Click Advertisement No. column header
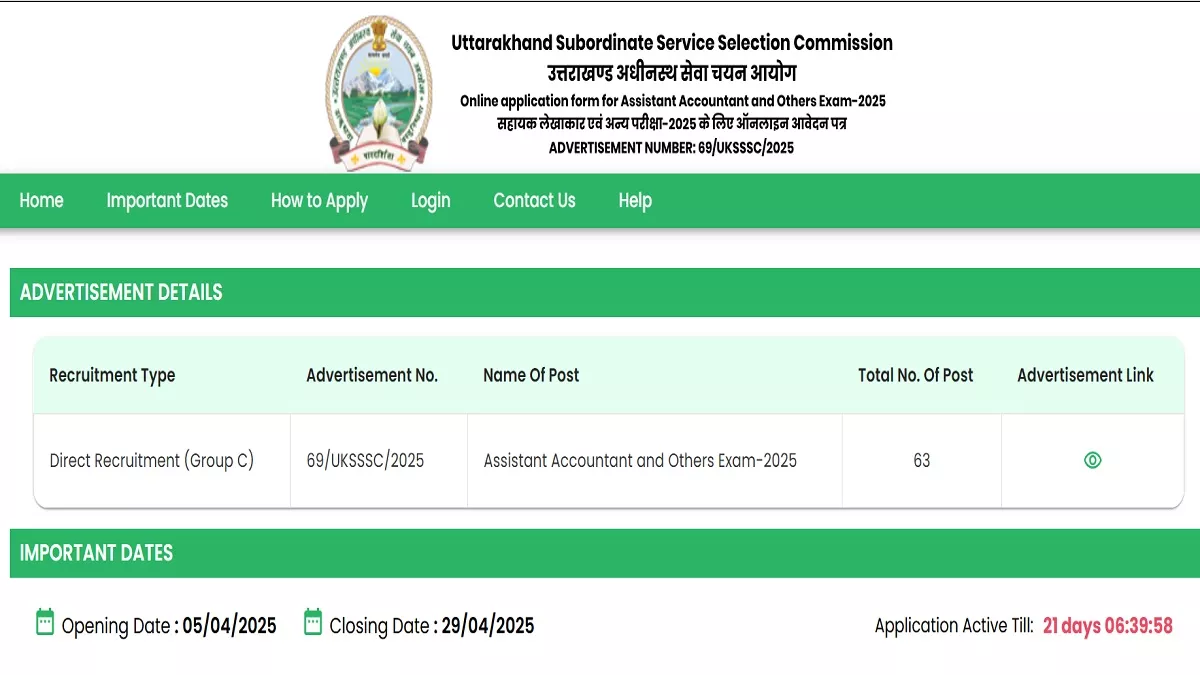This screenshot has width=1200, height=675. [372, 375]
